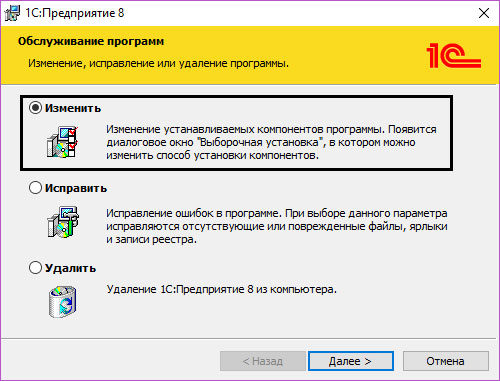The height and width of the screenshot is (381, 500).
Task: Select the Удалить radio button
Action: tap(35, 267)
